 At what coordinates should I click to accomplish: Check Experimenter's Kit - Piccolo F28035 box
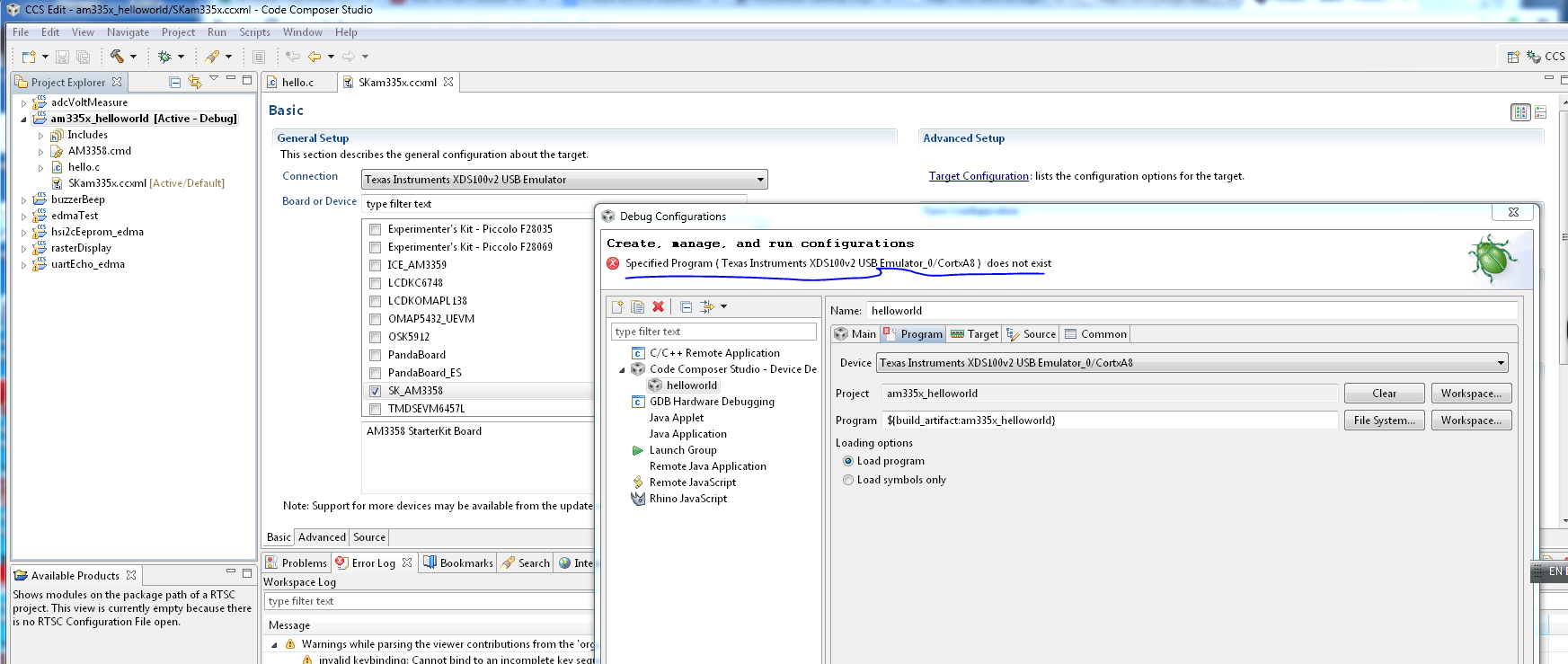(x=376, y=229)
